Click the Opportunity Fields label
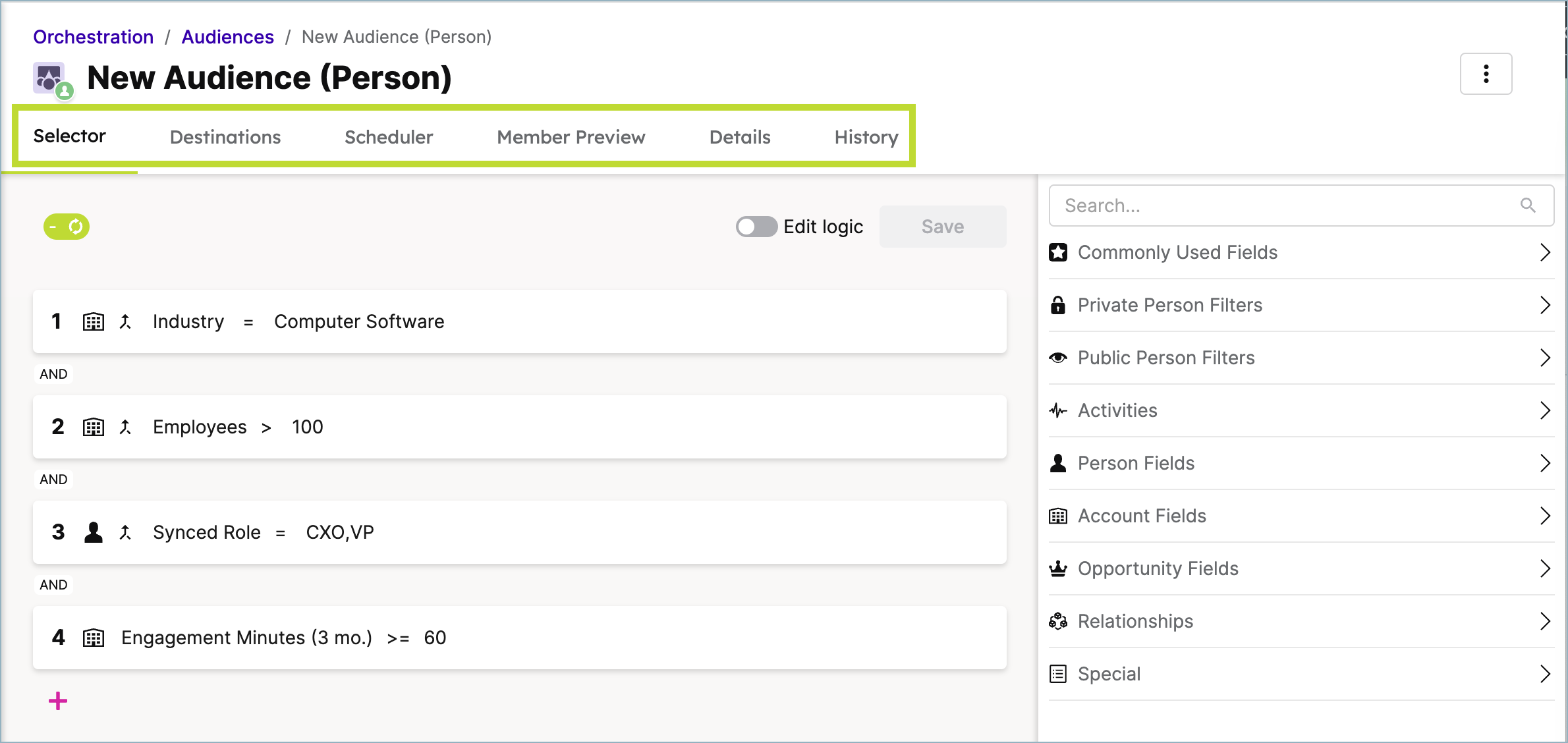Viewport: 1568px width, 743px height. pyautogui.click(x=1158, y=568)
